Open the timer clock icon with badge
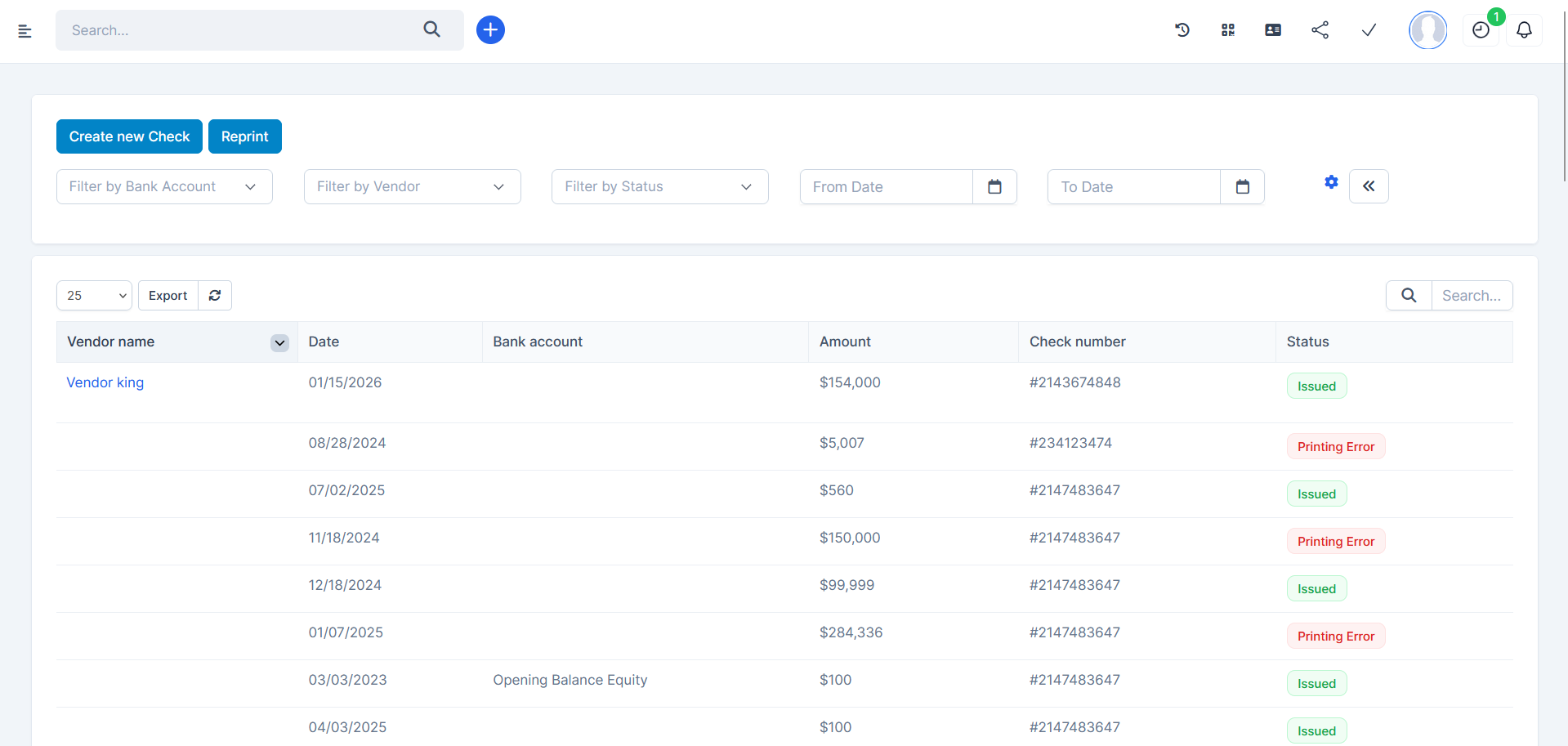The width and height of the screenshot is (1568, 746). click(x=1481, y=30)
